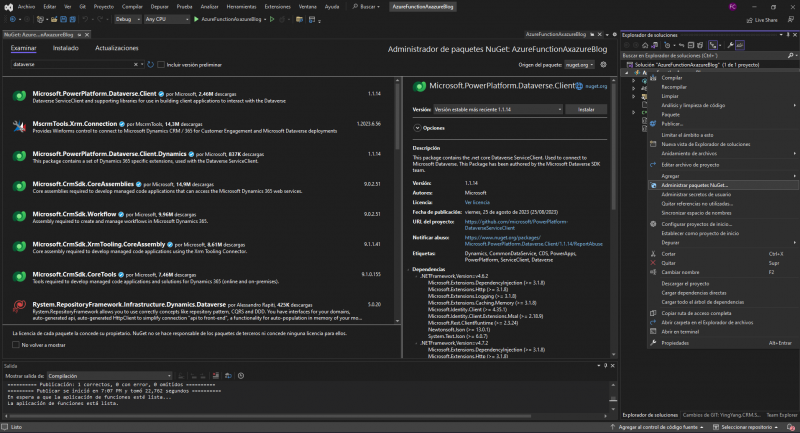
Task: Open the Debug configuration dropdown
Action: click(128, 19)
